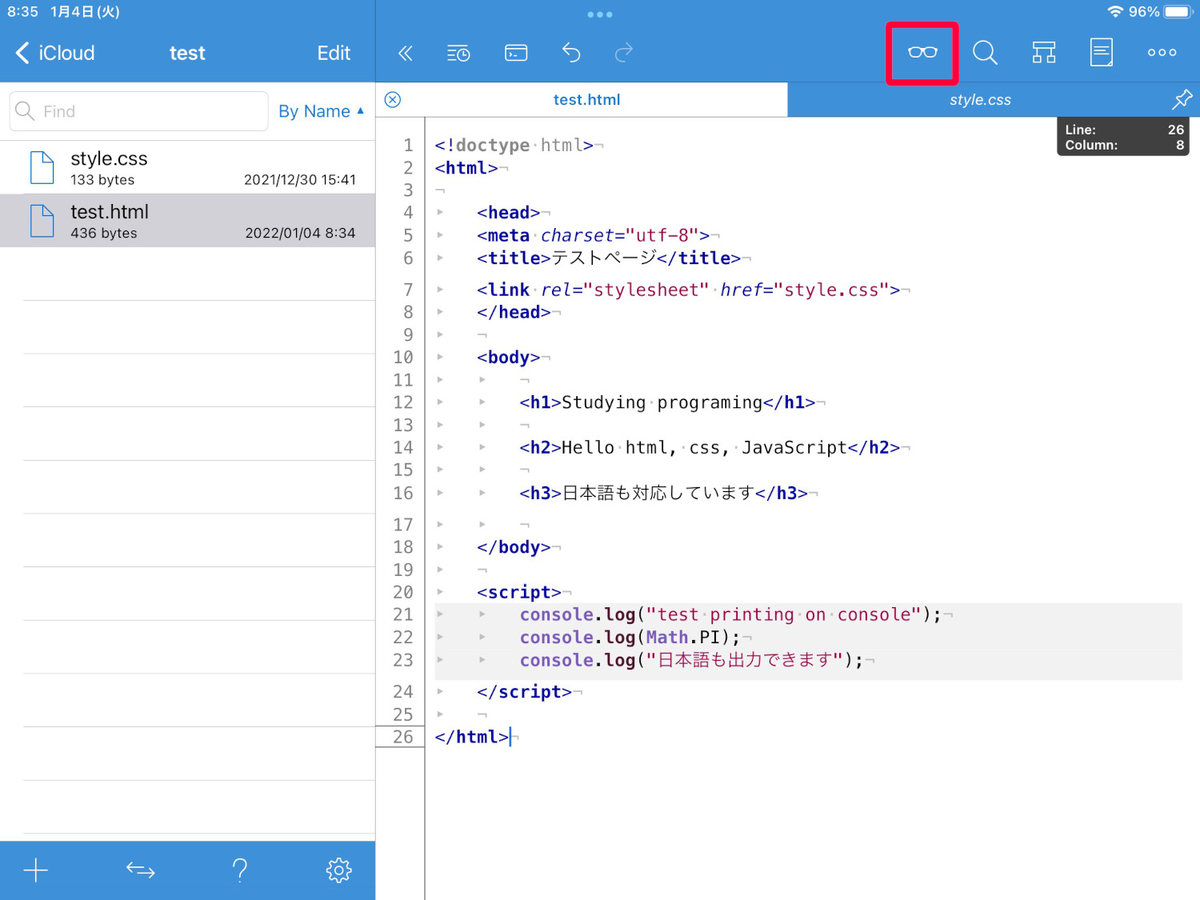Place cursor on h3 日本語も対応しています line
This screenshot has width=1200, height=900.
663,493
